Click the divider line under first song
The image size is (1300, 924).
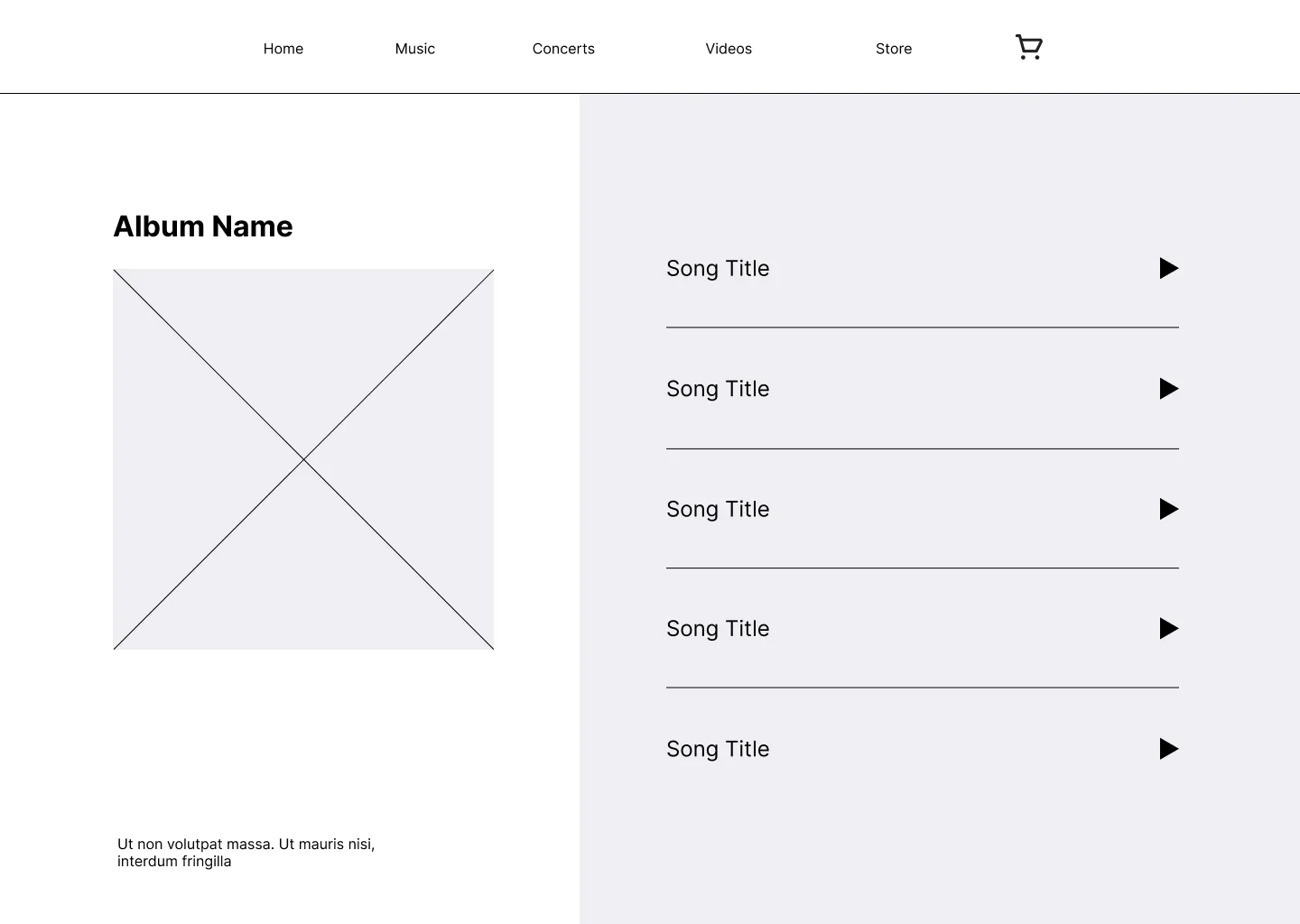point(922,328)
